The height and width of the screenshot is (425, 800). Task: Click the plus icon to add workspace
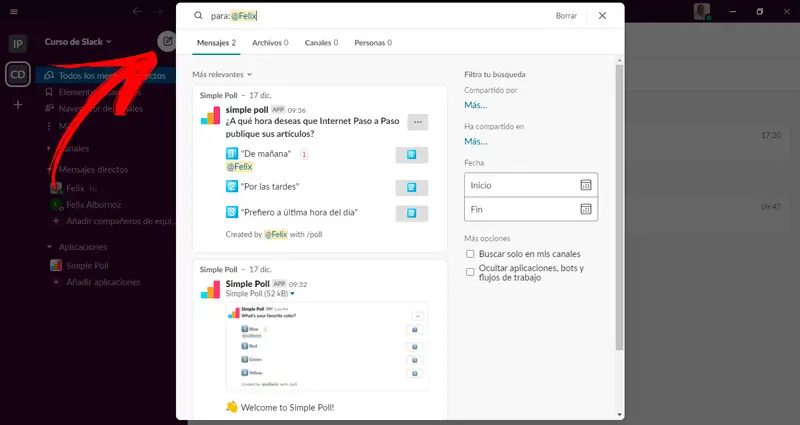[18, 105]
